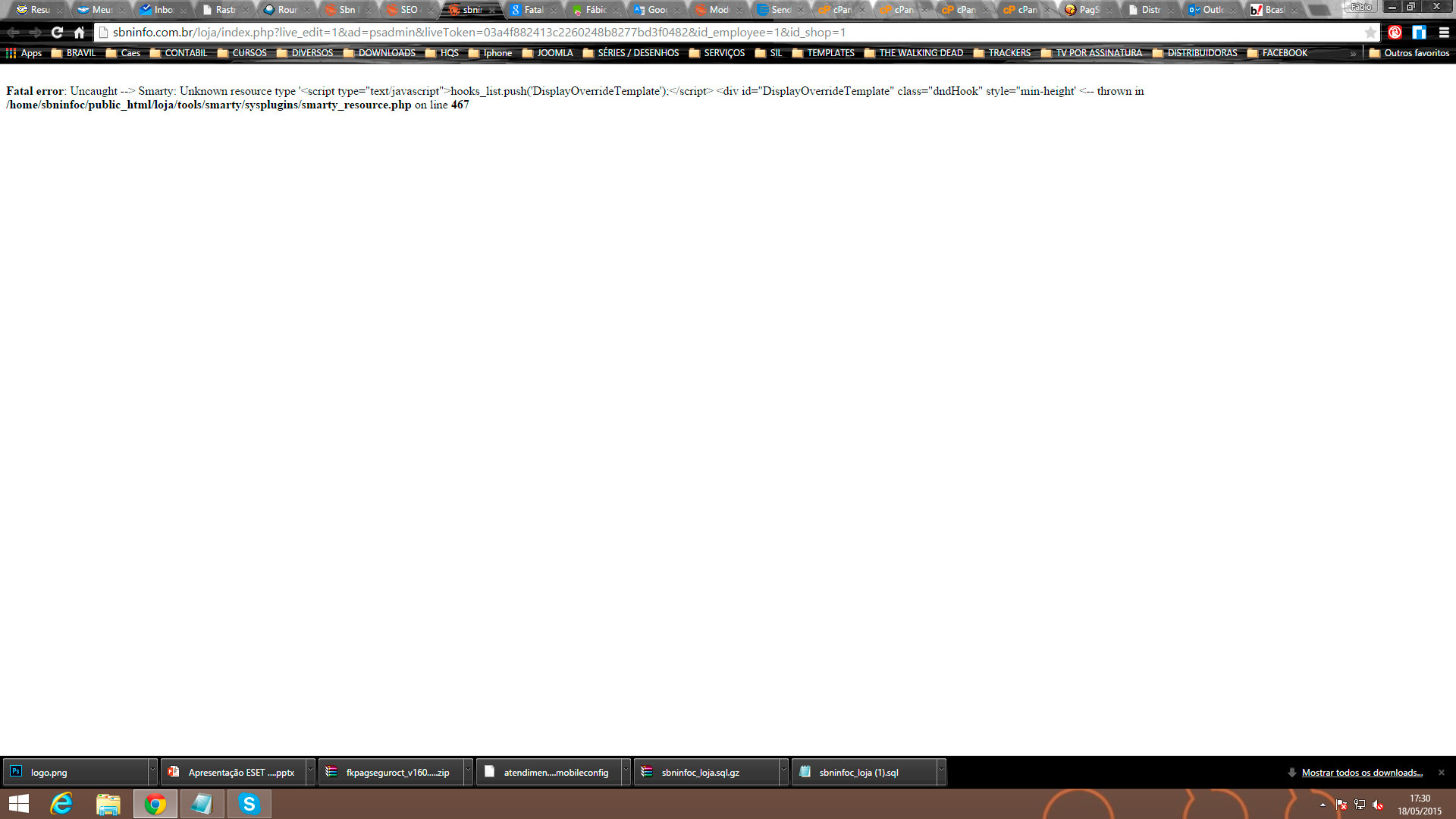Switch to the PagS tab
The width and height of the screenshot is (1456, 819).
pyautogui.click(x=1087, y=10)
